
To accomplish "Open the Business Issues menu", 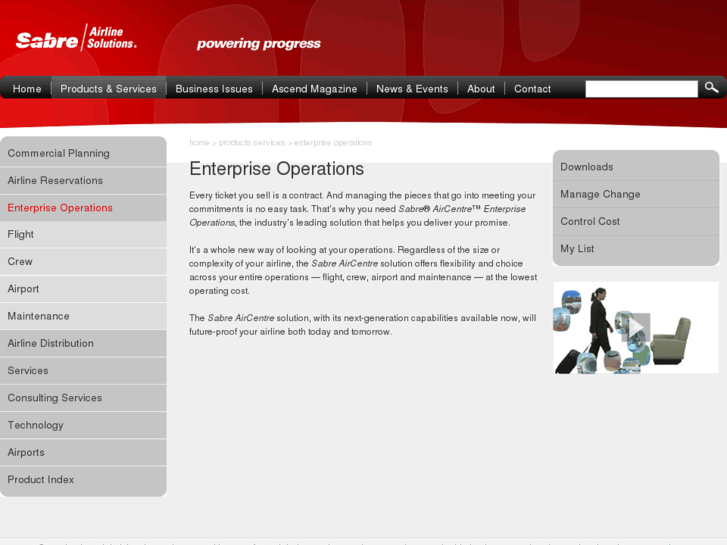I will 214,89.
